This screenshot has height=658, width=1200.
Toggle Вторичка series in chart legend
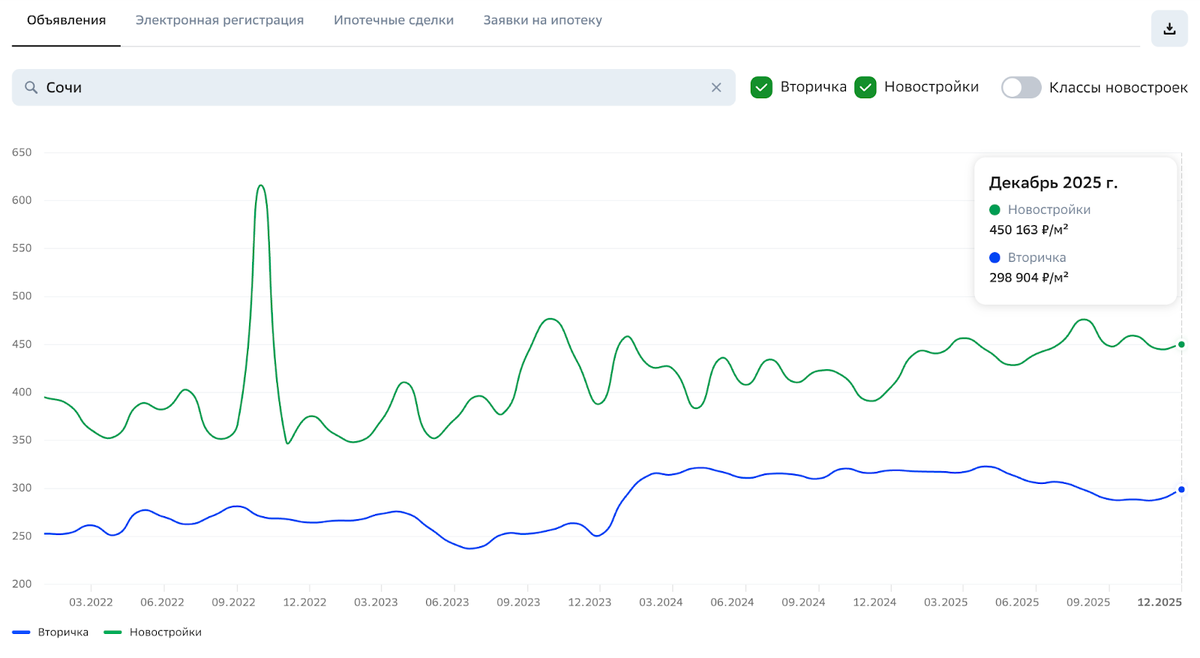tap(51, 632)
